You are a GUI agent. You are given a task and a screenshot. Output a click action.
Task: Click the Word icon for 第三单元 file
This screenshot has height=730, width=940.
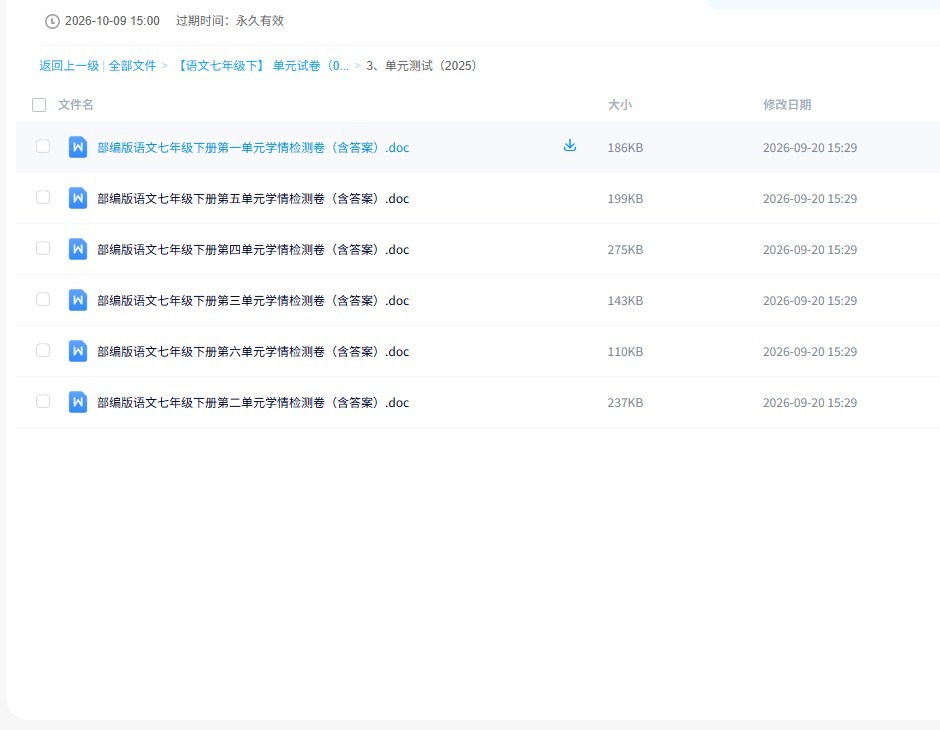click(x=78, y=300)
